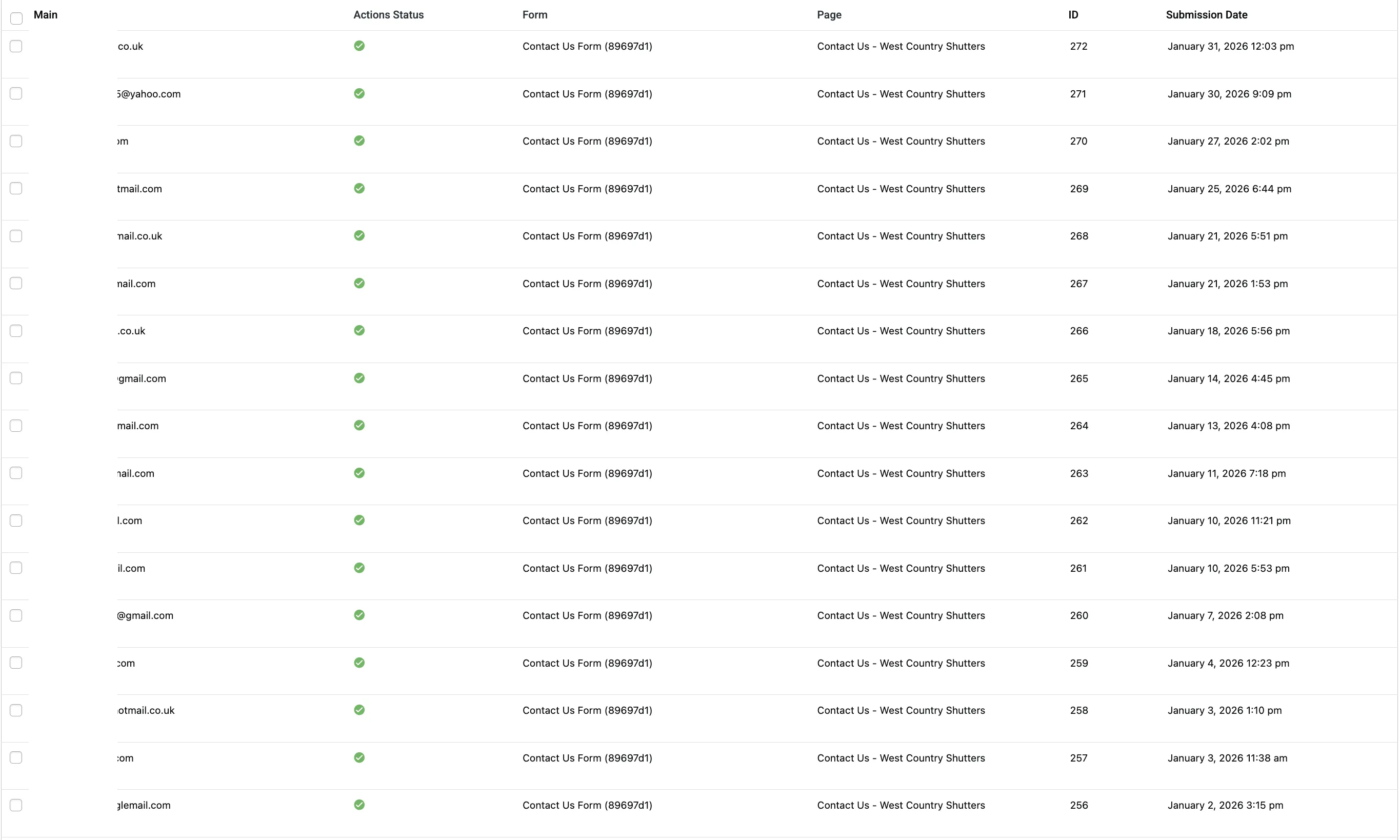The width and height of the screenshot is (1400, 840).
Task: Toggle the select-all checkbox in header
Action: [16, 18]
